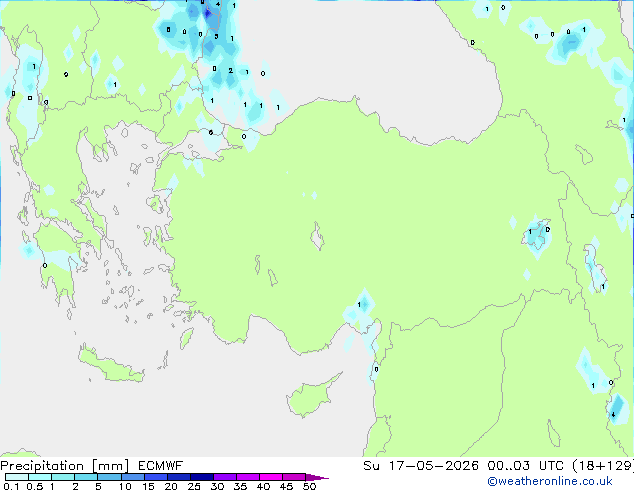The height and width of the screenshot is (490, 634).
Task: Click the '(18+129)' forecast run label
Action: 602,466
